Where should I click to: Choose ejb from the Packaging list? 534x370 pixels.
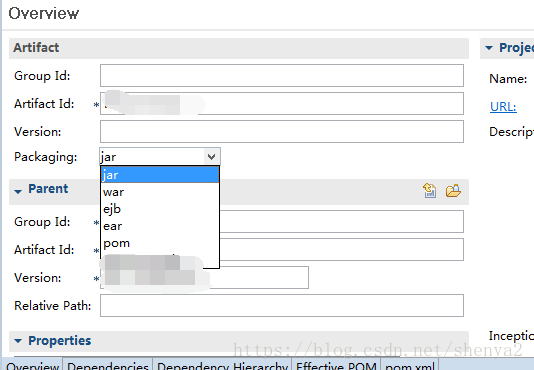coord(160,209)
